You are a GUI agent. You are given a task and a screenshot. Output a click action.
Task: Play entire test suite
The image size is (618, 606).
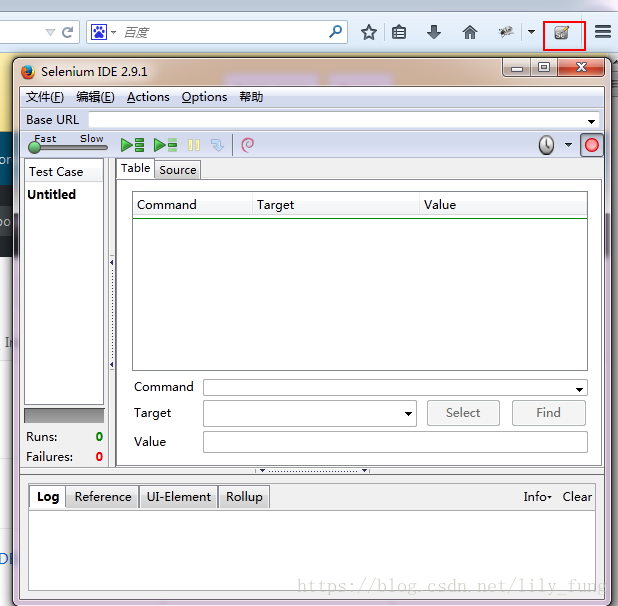point(132,145)
